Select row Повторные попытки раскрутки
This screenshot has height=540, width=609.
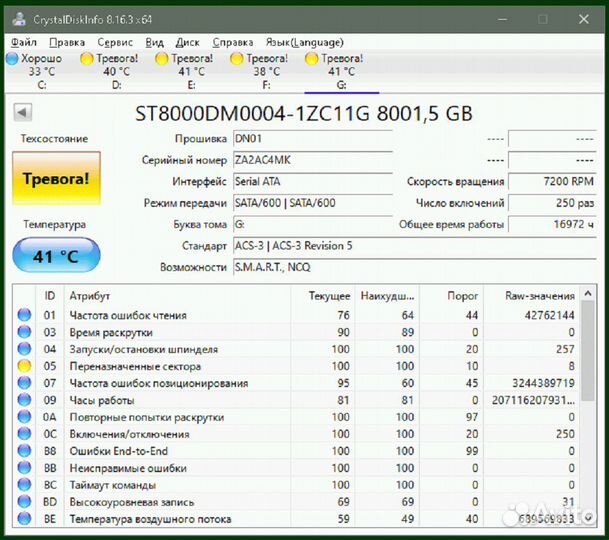[x=296, y=417]
